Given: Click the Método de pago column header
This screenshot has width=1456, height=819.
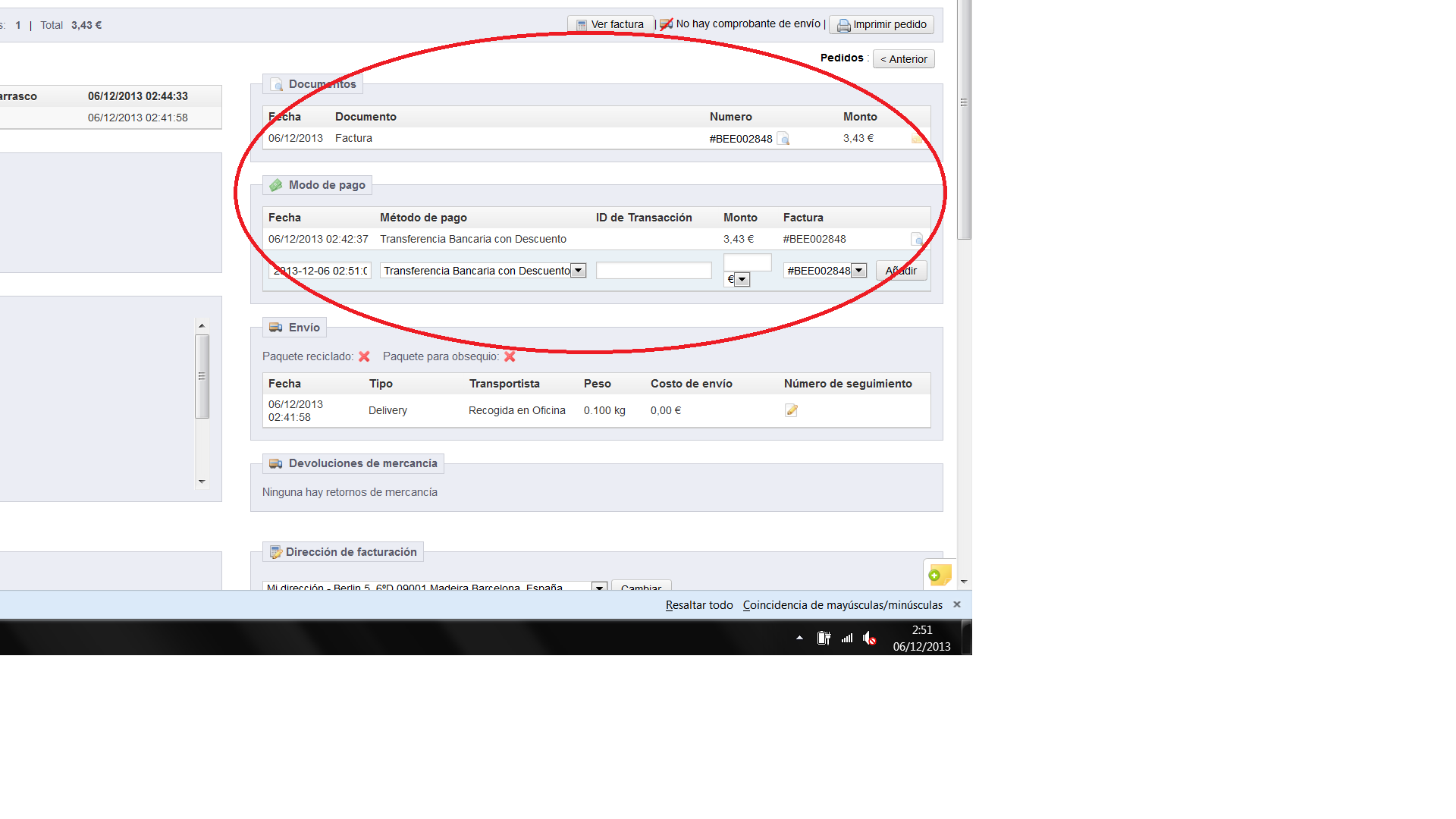Looking at the screenshot, I should (x=423, y=218).
